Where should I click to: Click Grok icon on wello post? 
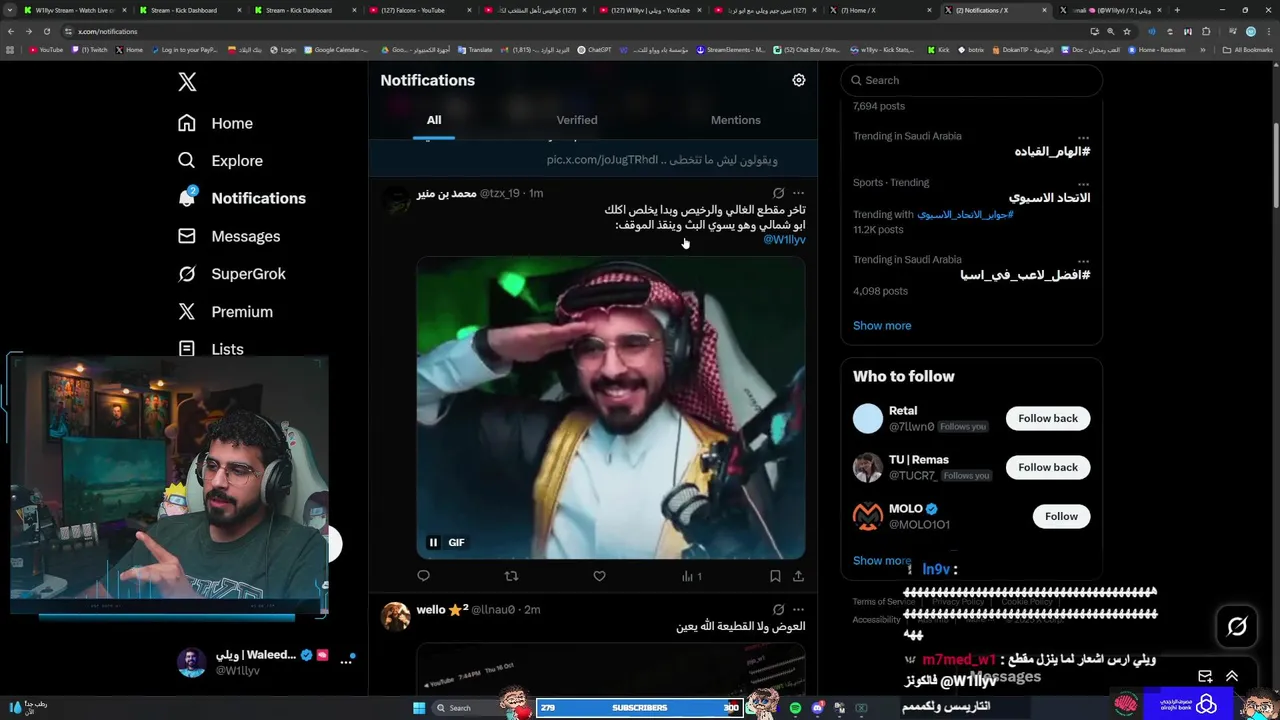tap(778, 609)
